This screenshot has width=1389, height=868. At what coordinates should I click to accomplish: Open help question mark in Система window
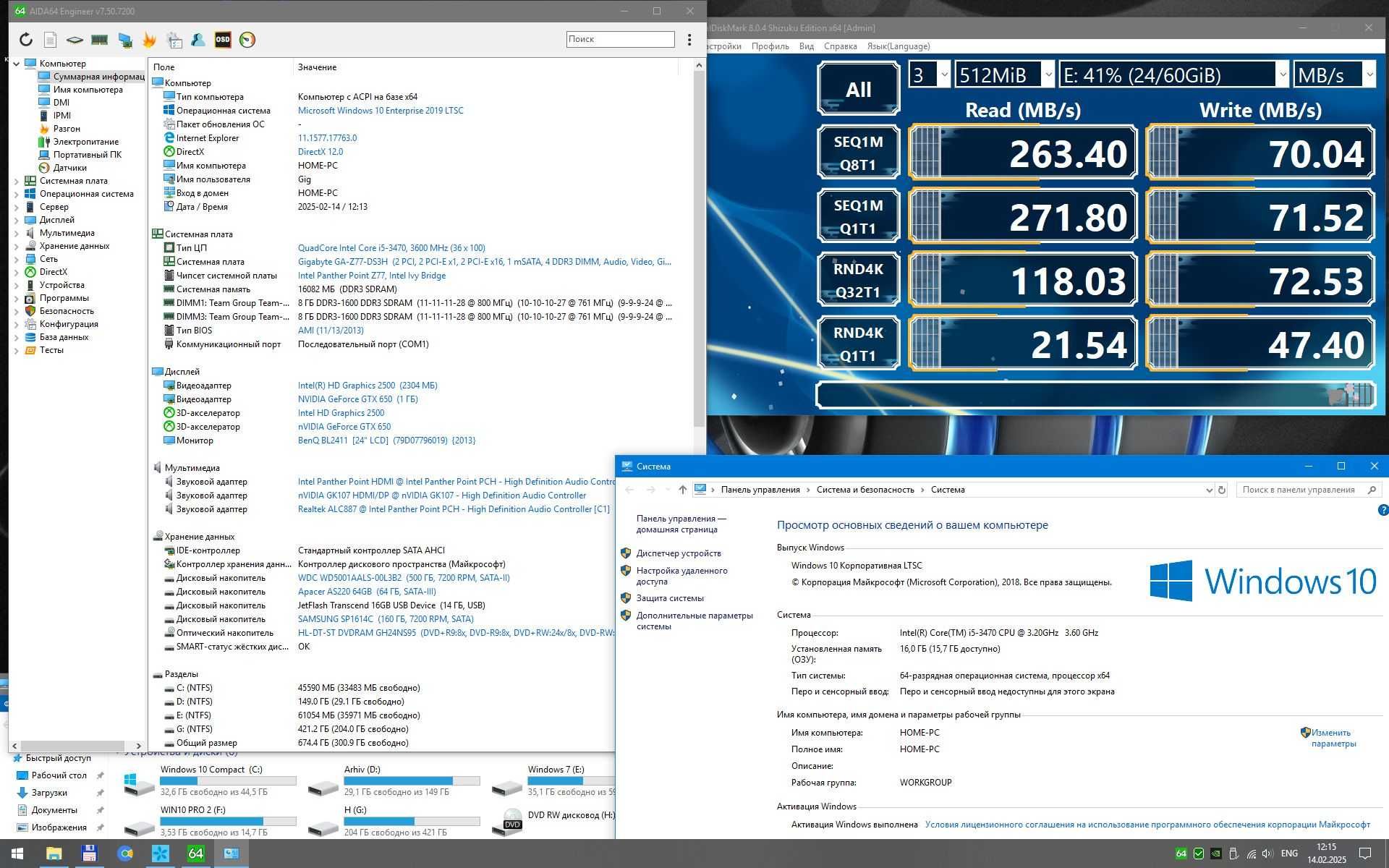pos(1383,510)
